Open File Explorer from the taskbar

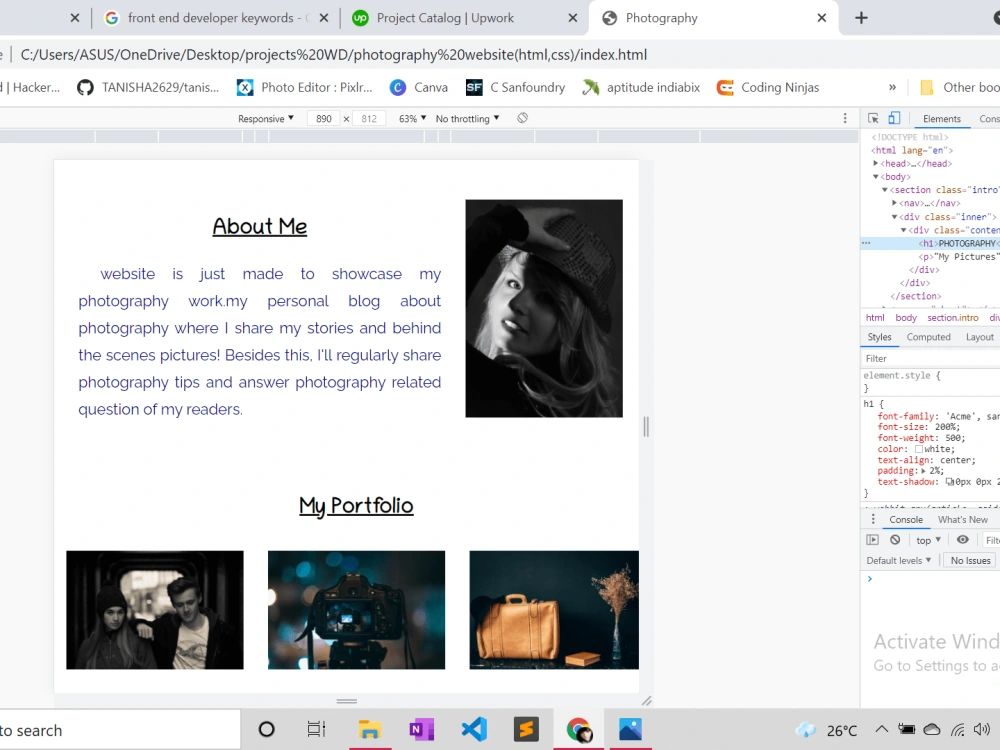[370, 730]
